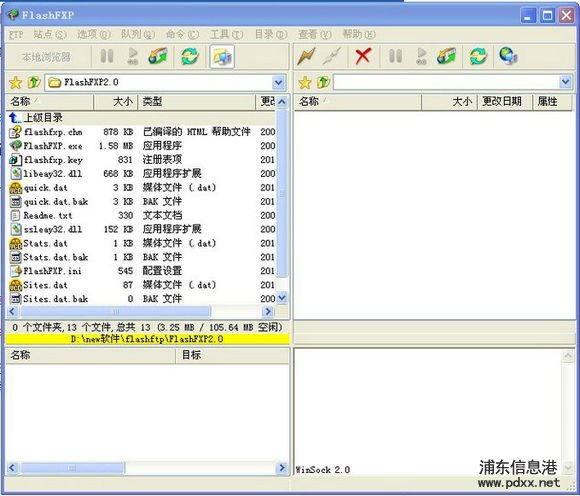Open the 命令 menu
Image resolution: width=580 pixels, height=496 pixels.
click(x=182, y=35)
